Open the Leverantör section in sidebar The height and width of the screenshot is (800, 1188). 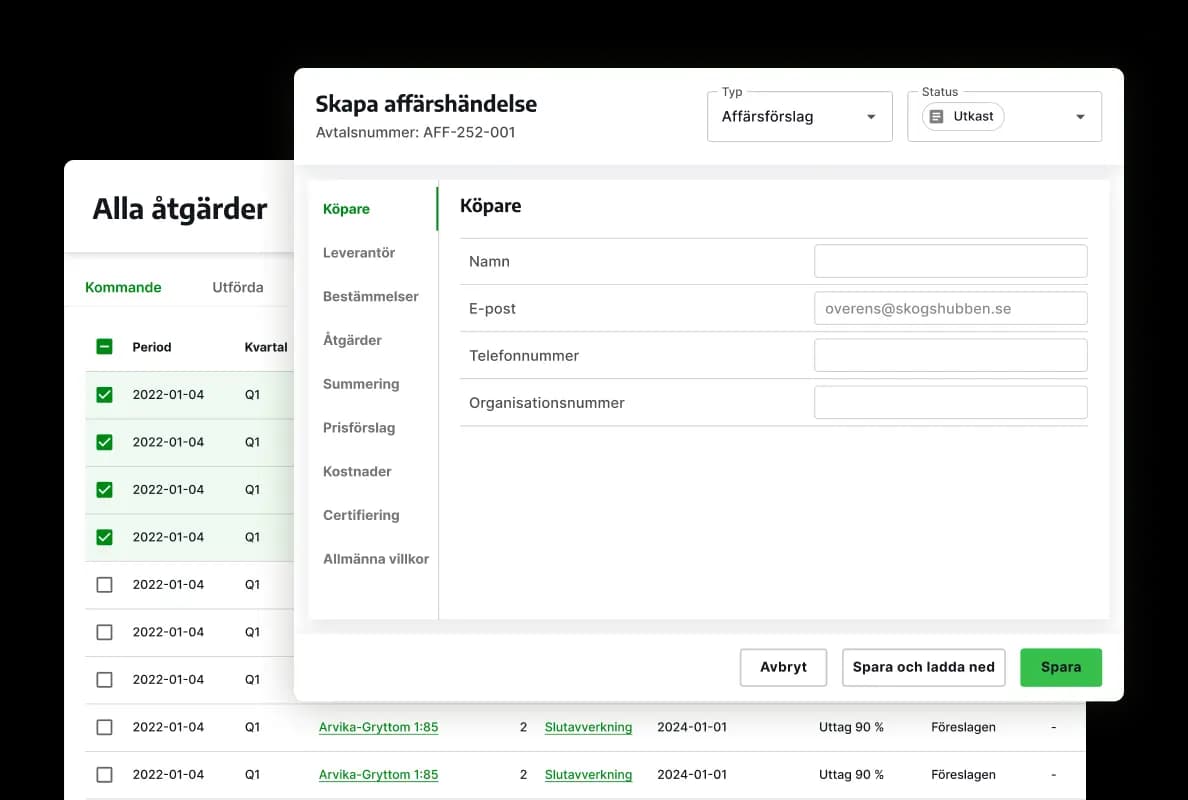click(x=359, y=253)
